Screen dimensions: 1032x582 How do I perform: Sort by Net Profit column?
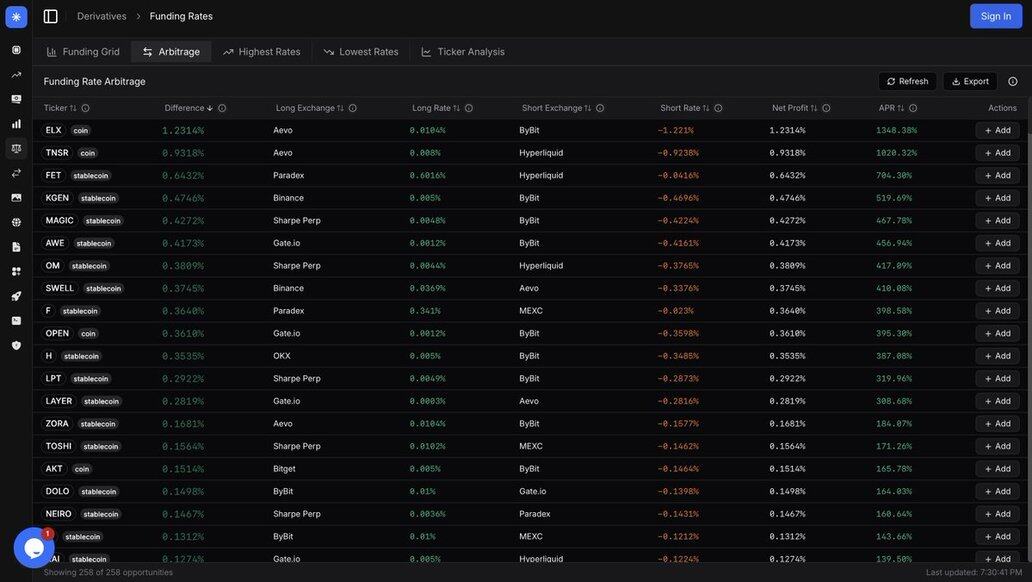795,108
